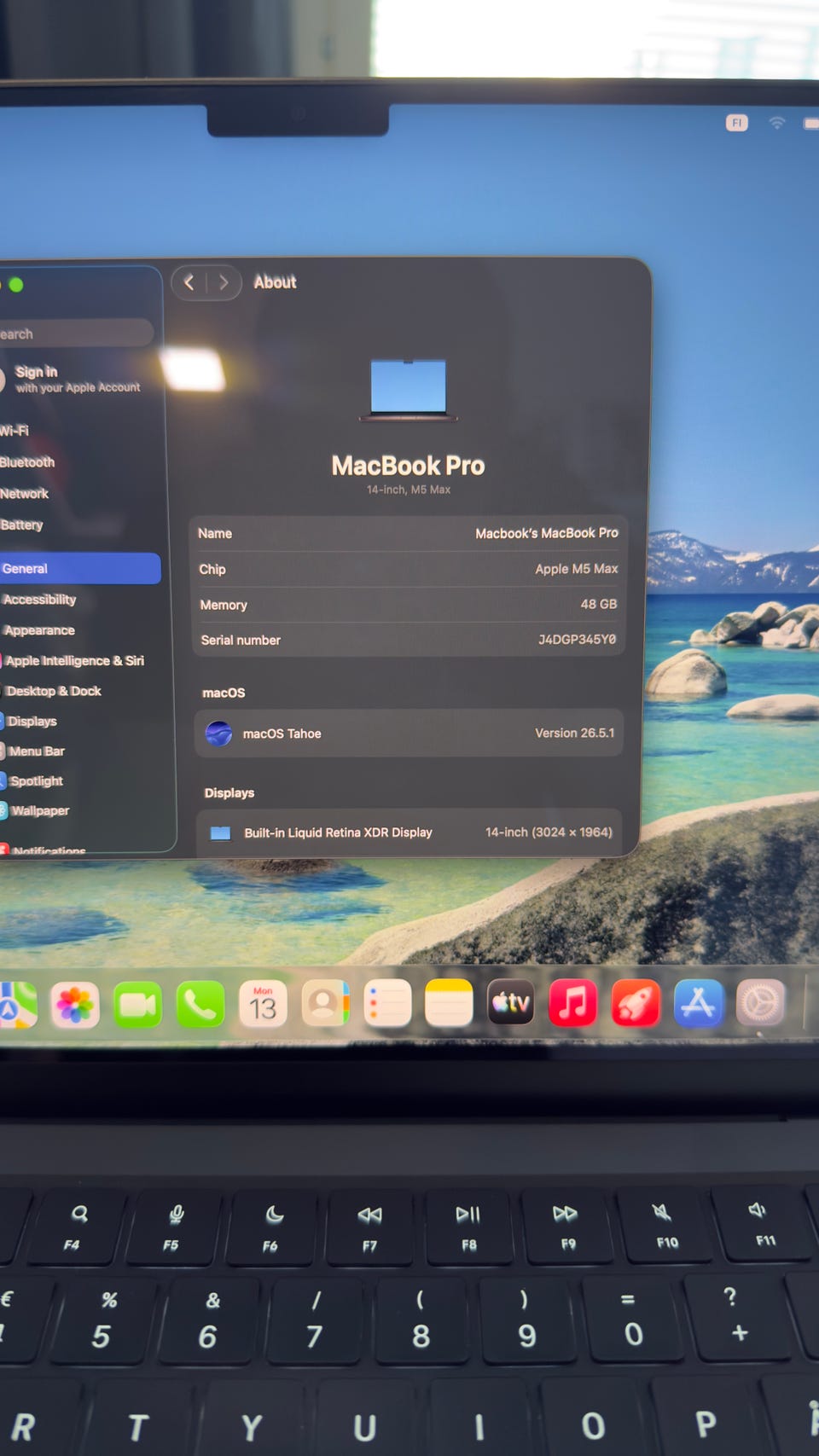This screenshot has width=819, height=1456.
Task: Select General in the sidebar
Action: pyautogui.click(x=80, y=569)
